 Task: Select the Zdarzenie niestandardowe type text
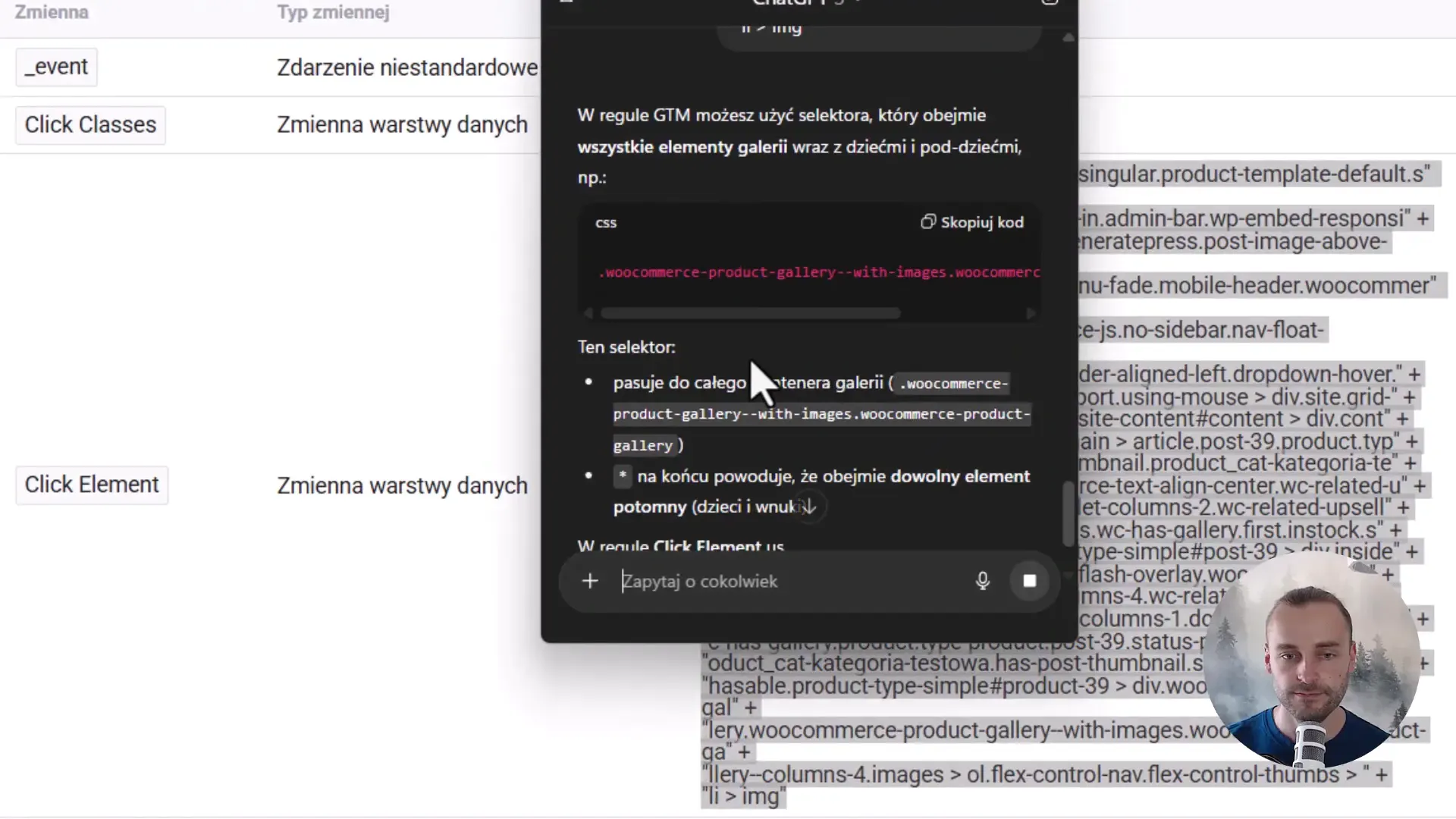point(407,67)
